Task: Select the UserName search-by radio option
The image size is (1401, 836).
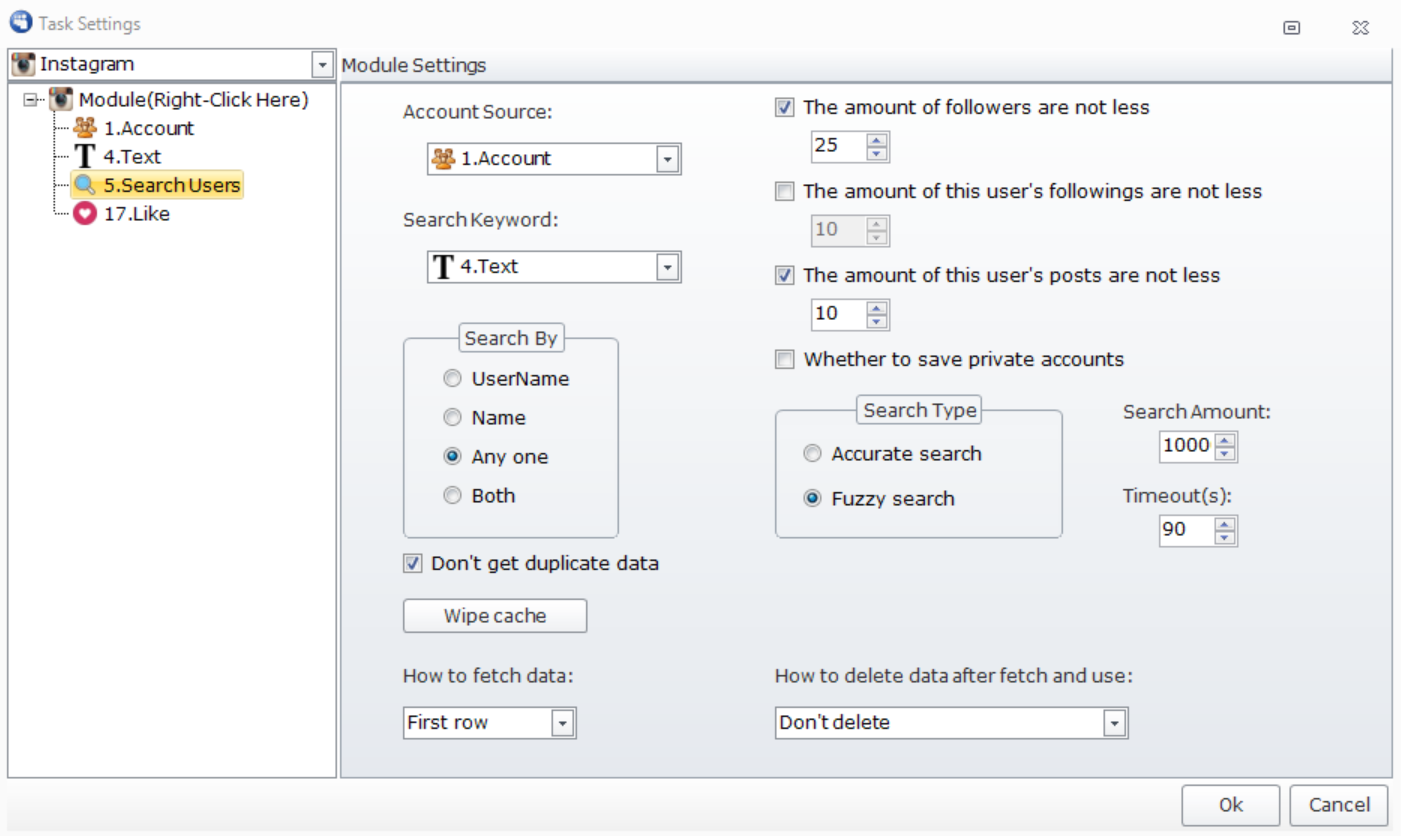Action: pos(453,379)
